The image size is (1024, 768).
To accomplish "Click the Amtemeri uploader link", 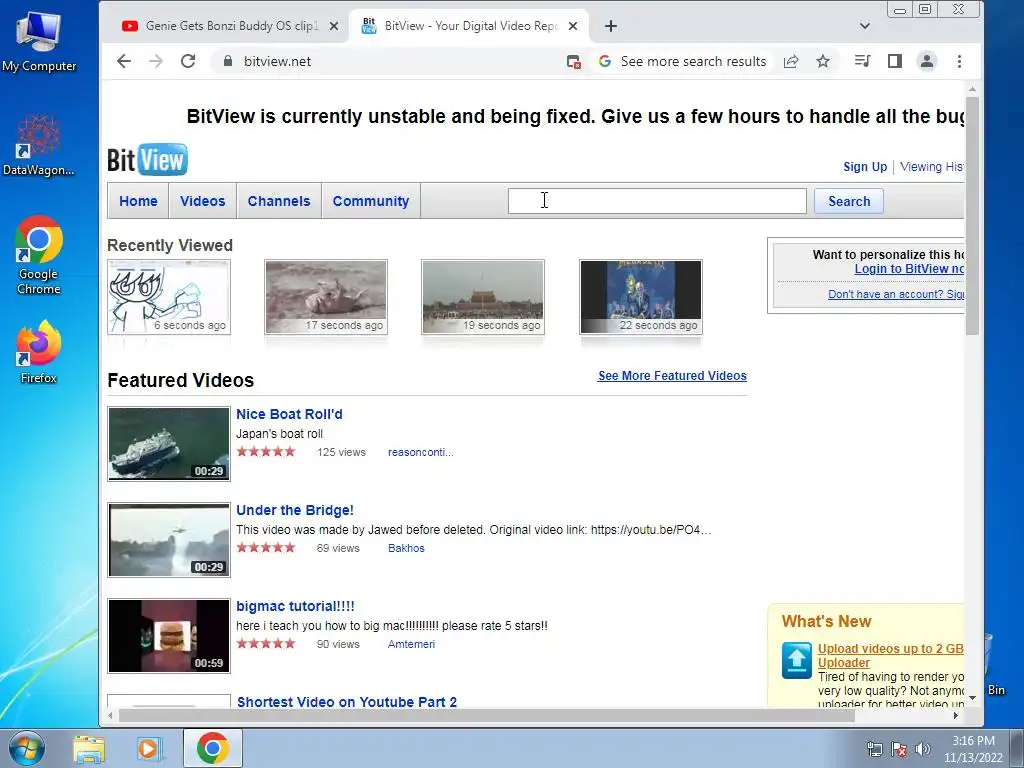I will coord(411,644).
